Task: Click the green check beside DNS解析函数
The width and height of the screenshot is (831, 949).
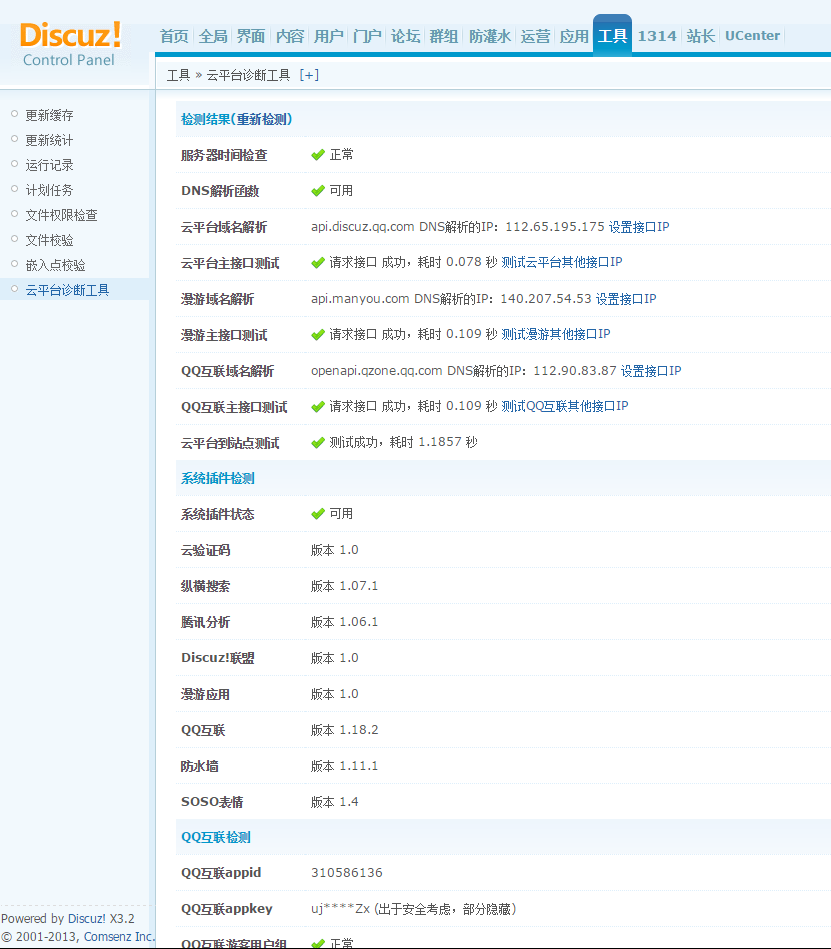Action: click(x=318, y=191)
